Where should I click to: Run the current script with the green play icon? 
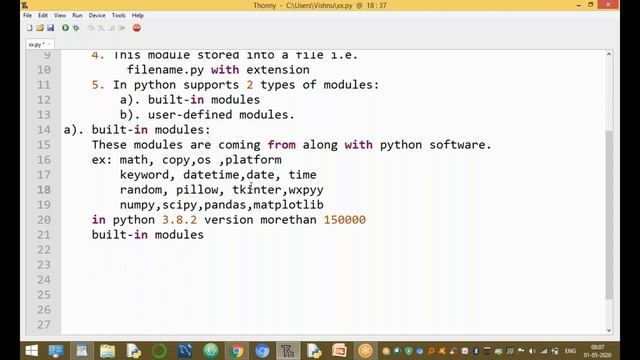pos(65,28)
